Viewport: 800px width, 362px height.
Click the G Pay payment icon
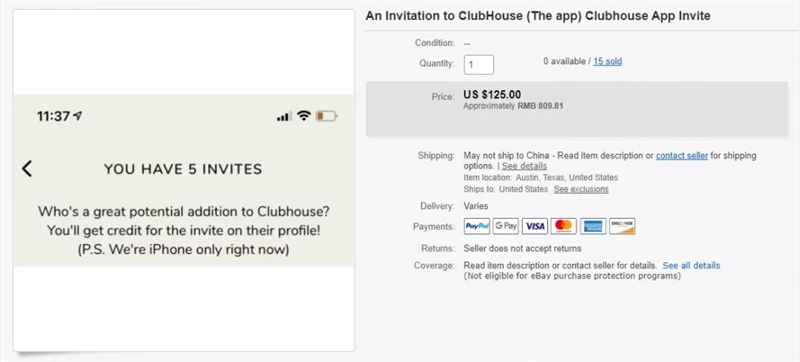pyautogui.click(x=506, y=226)
